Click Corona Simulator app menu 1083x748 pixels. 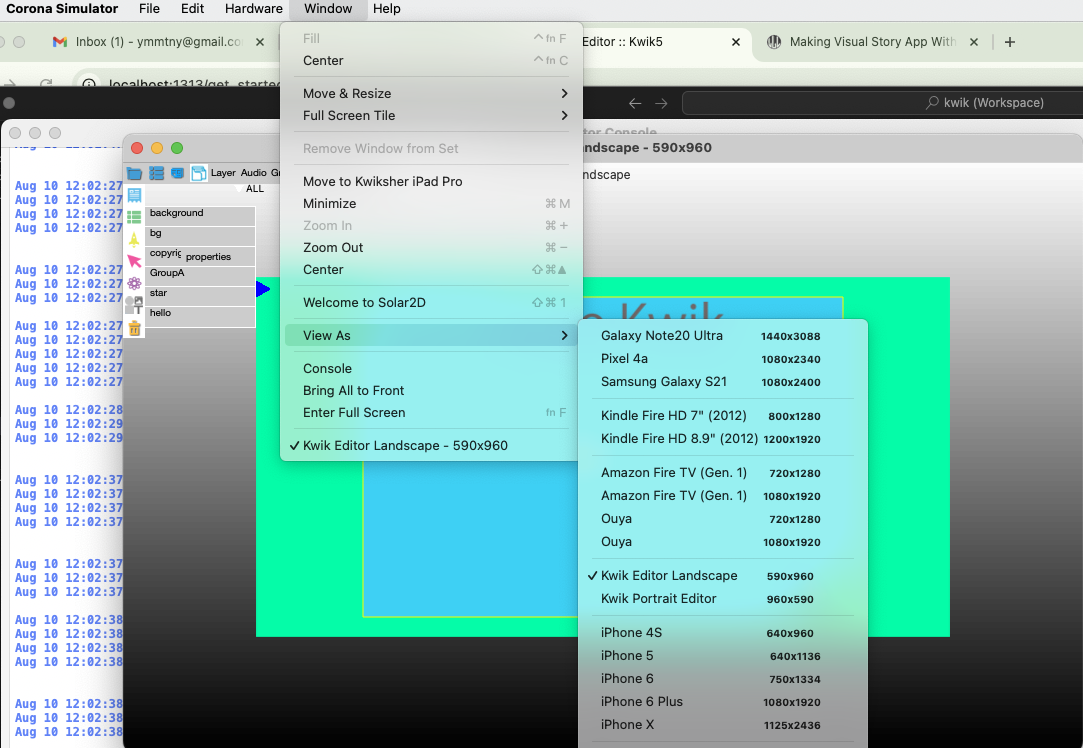click(x=62, y=9)
